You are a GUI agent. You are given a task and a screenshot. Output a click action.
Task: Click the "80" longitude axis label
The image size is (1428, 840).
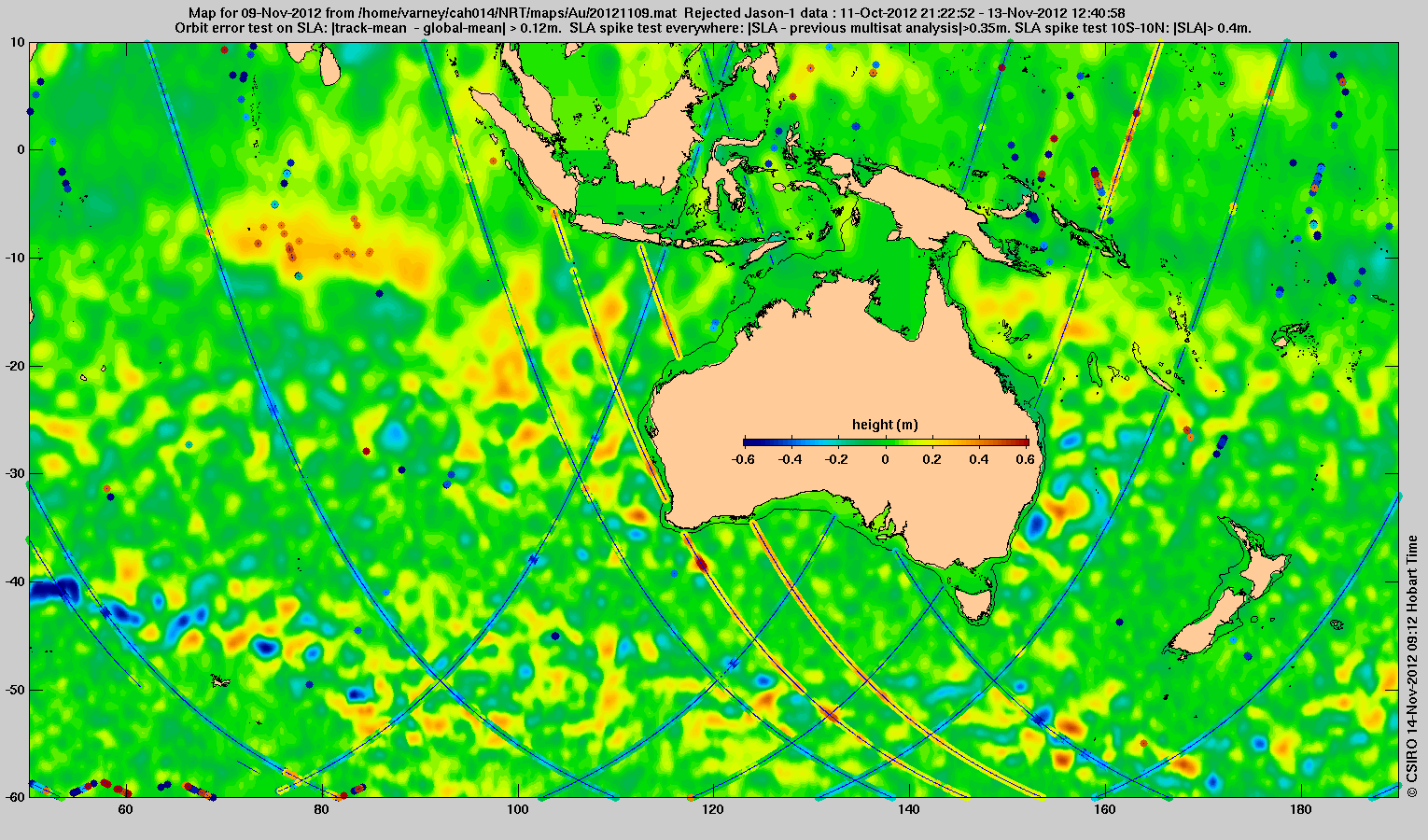(x=322, y=809)
